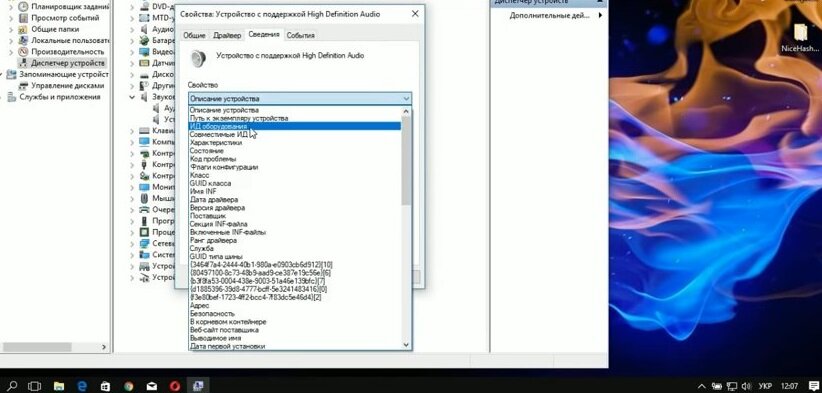Viewport: 822px width, 393px height.
Task: Collapse the 'Звуковые' device category arrow
Action: [133, 97]
